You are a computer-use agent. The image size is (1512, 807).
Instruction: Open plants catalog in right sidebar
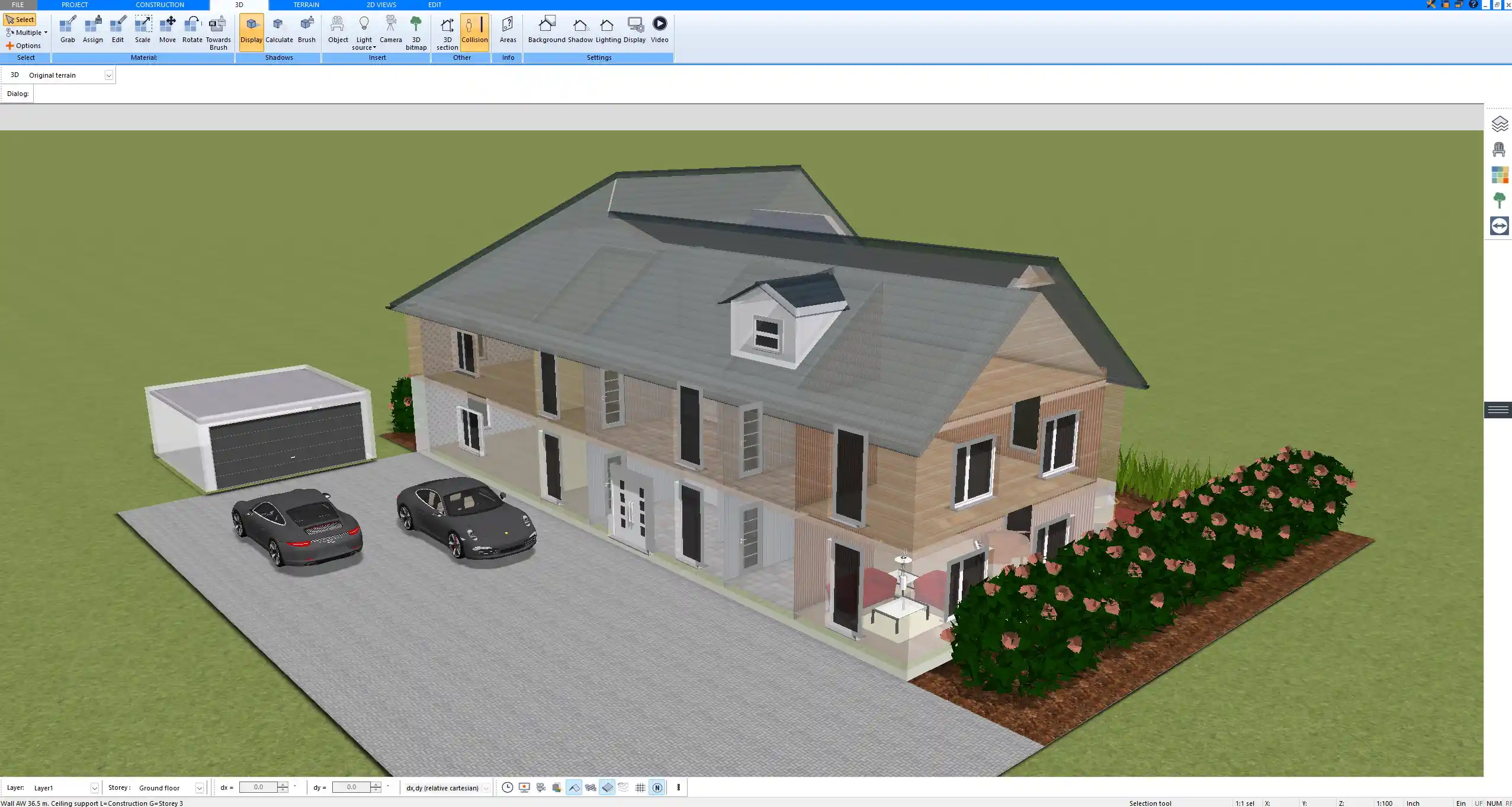pyautogui.click(x=1499, y=200)
